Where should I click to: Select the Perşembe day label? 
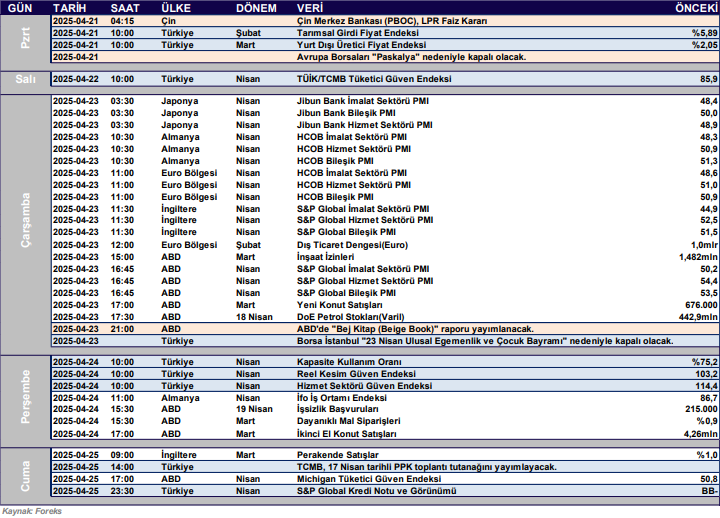pyautogui.click(x=26, y=398)
